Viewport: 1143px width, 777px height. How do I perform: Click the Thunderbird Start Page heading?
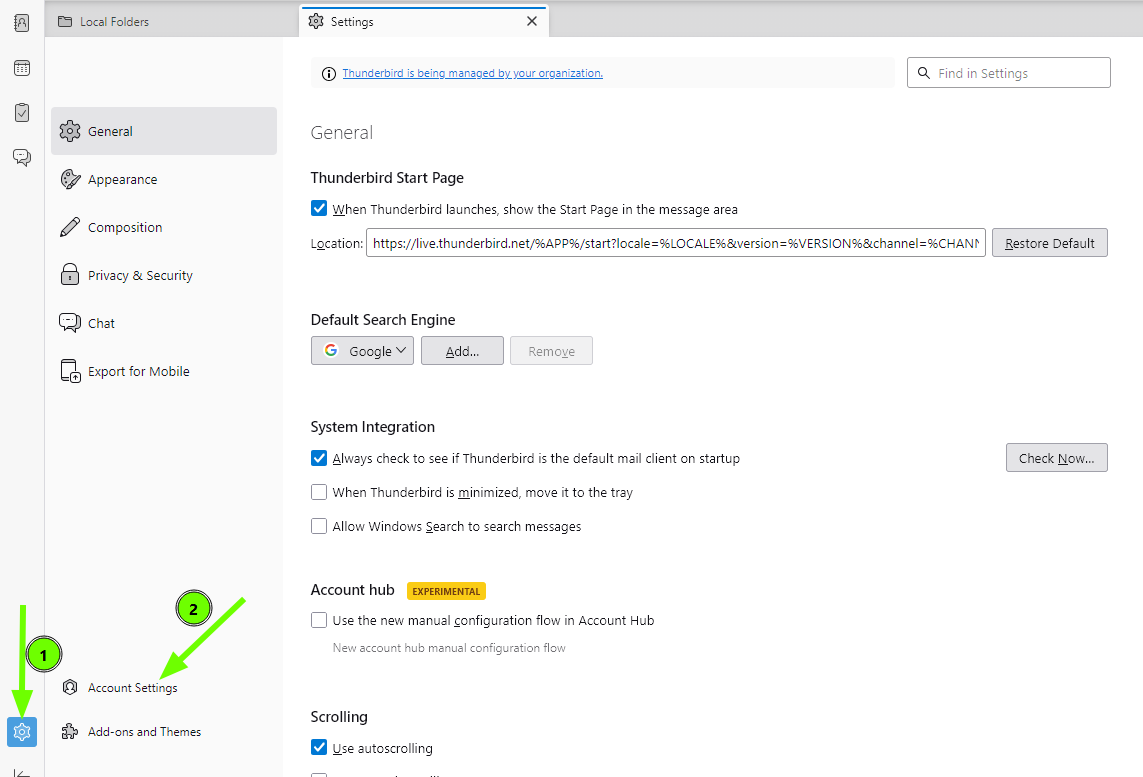[x=387, y=178]
